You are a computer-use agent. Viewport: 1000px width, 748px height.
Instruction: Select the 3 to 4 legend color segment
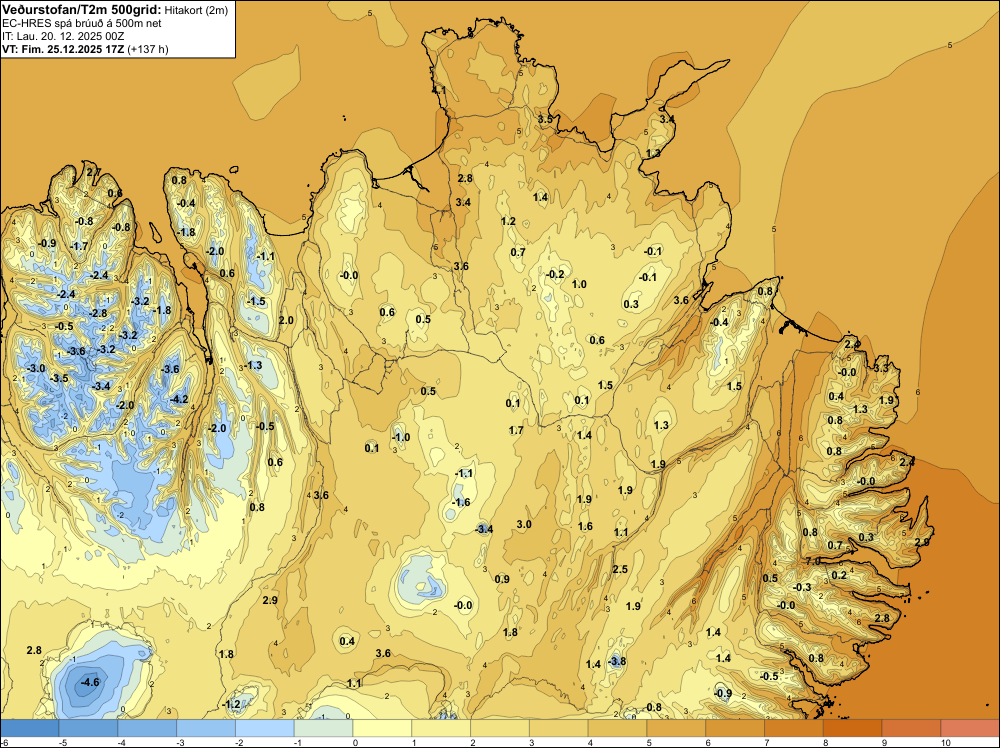point(559,728)
